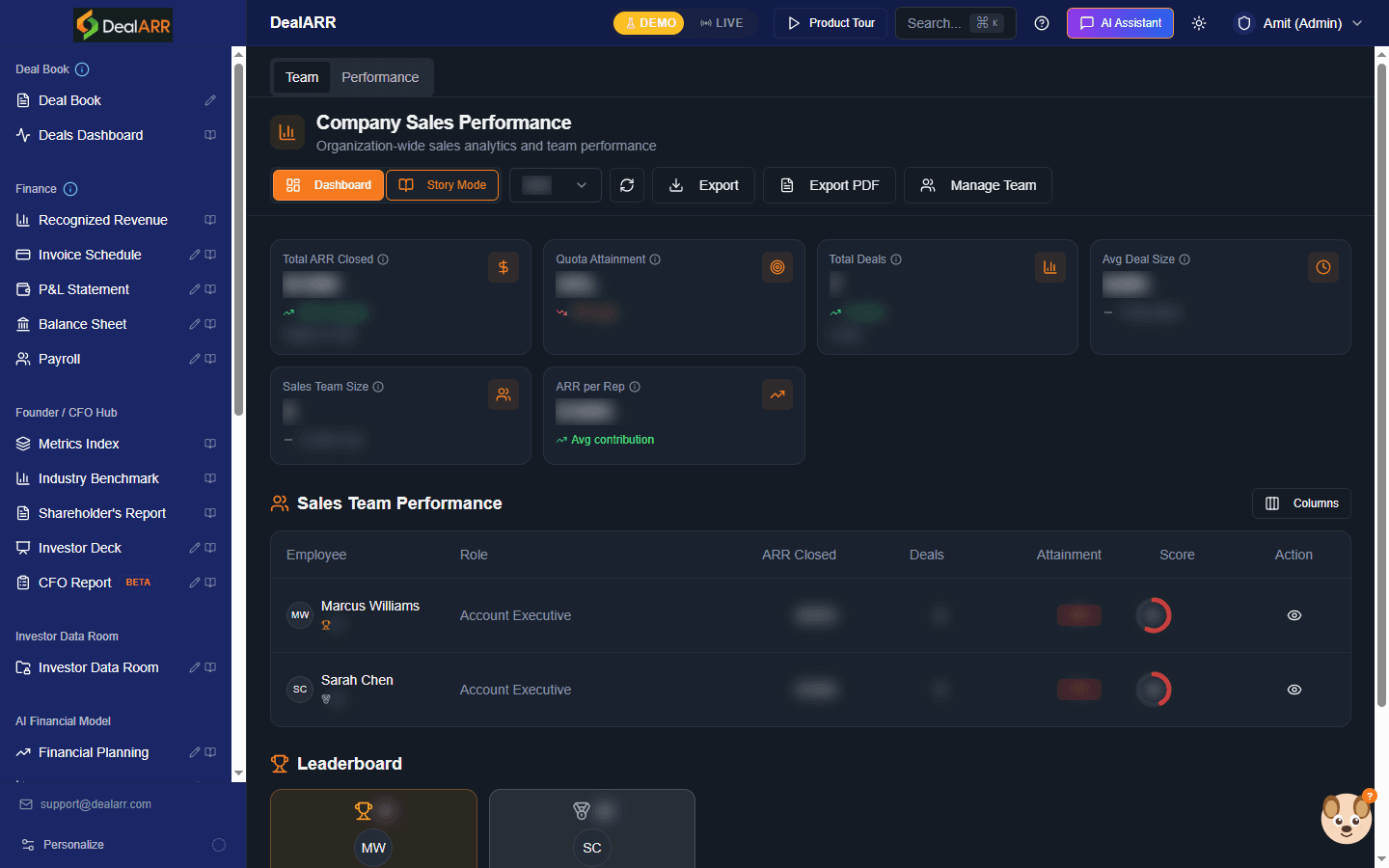Click Total ARR Closed info icon
Viewport: 1389px width, 868px height.
383,259
